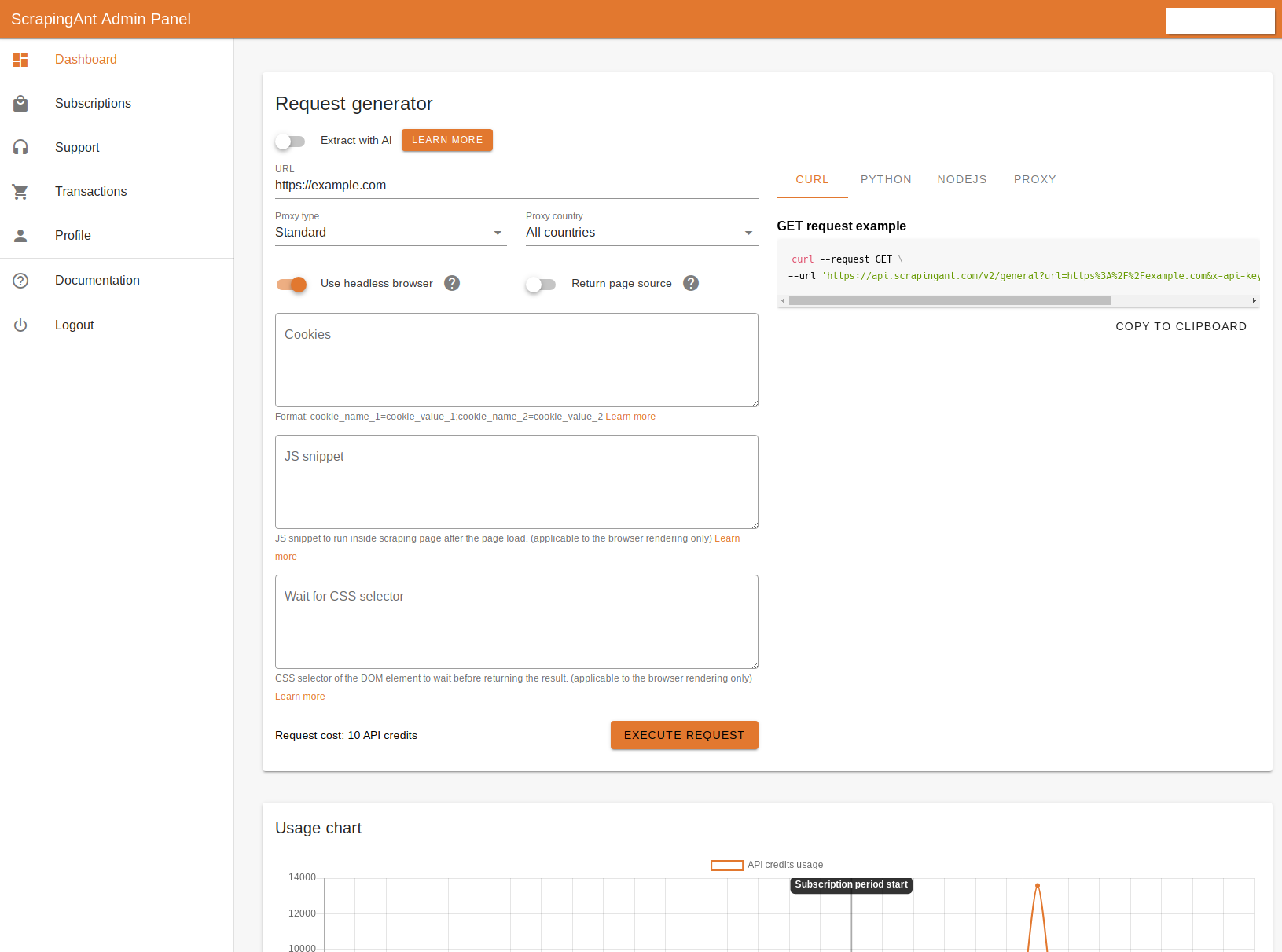This screenshot has width=1282, height=952.
Task: Open the Subscriptions menu item
Action: coord(117,104)
